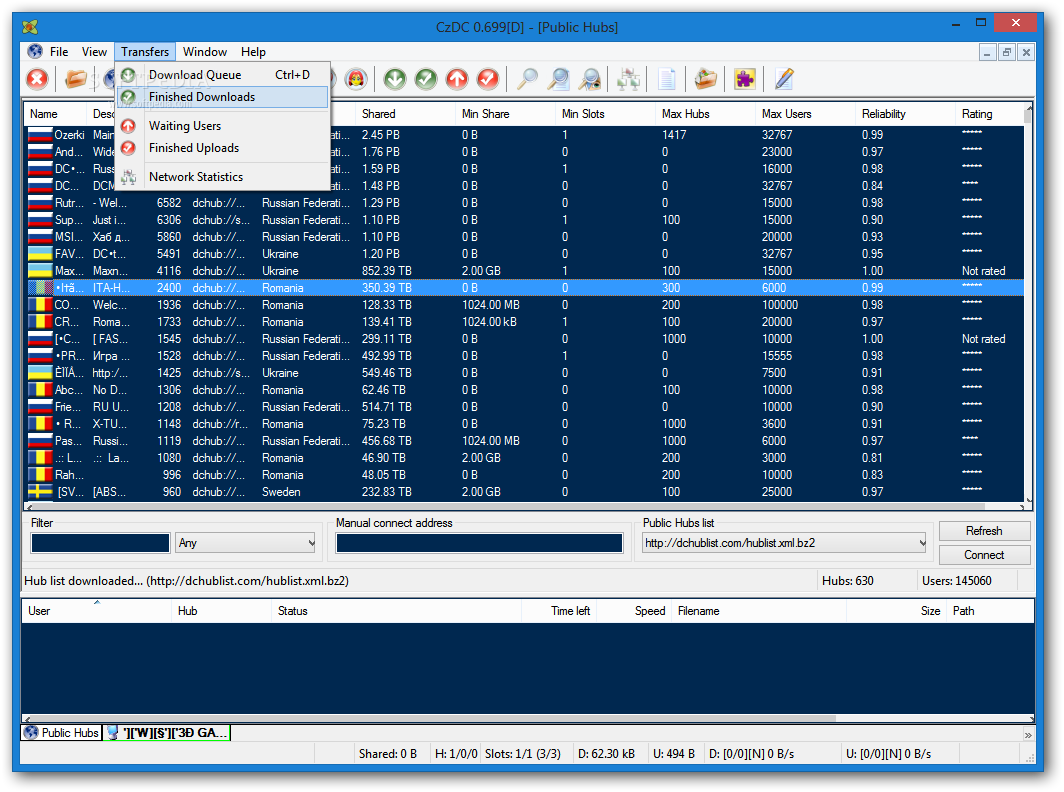Select the Sweden hub row with 232.83 TB
1064x792 pixels.
coord(524,492)
